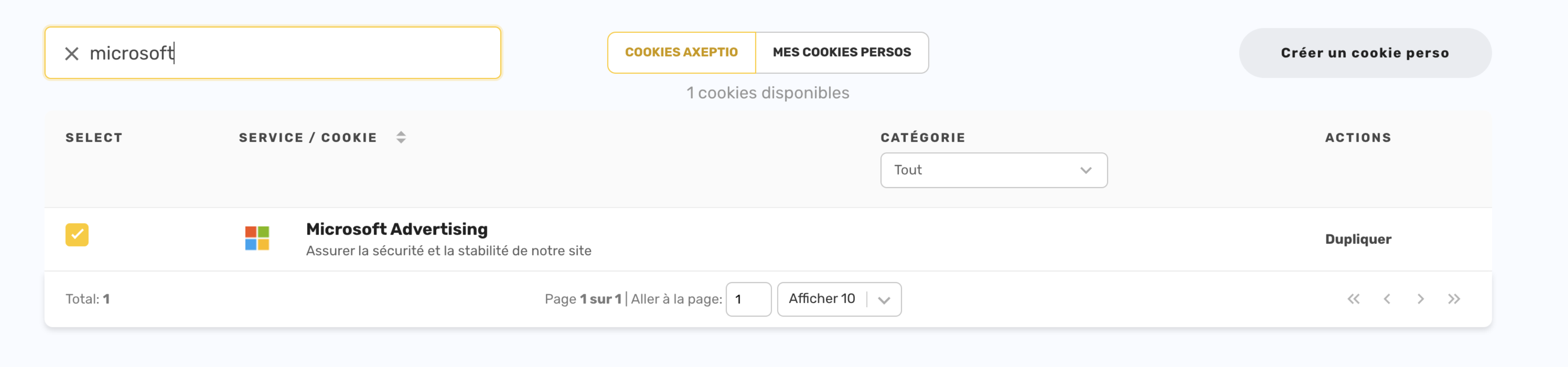Go to next page arrow
This screenshot has height=367, width=1568.
point(1420,299)
